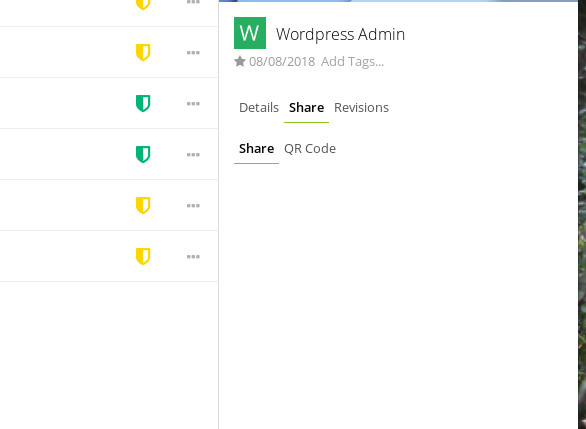Click the lower green security shield icon
Image resolution: width=586 pixels, height=429 pixels.
click(143, 154)
